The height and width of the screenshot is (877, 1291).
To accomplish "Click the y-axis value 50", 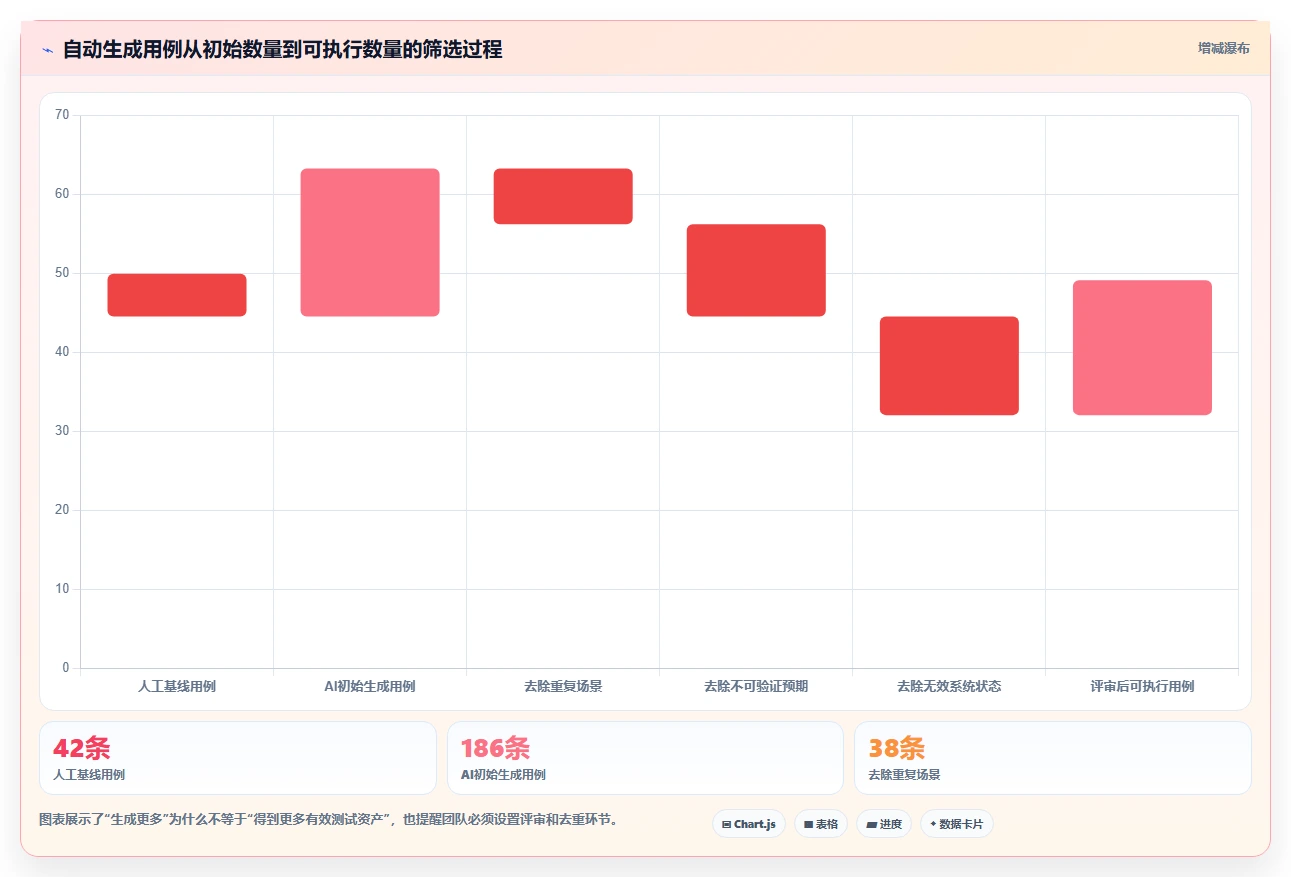I will tap(62, 273).
